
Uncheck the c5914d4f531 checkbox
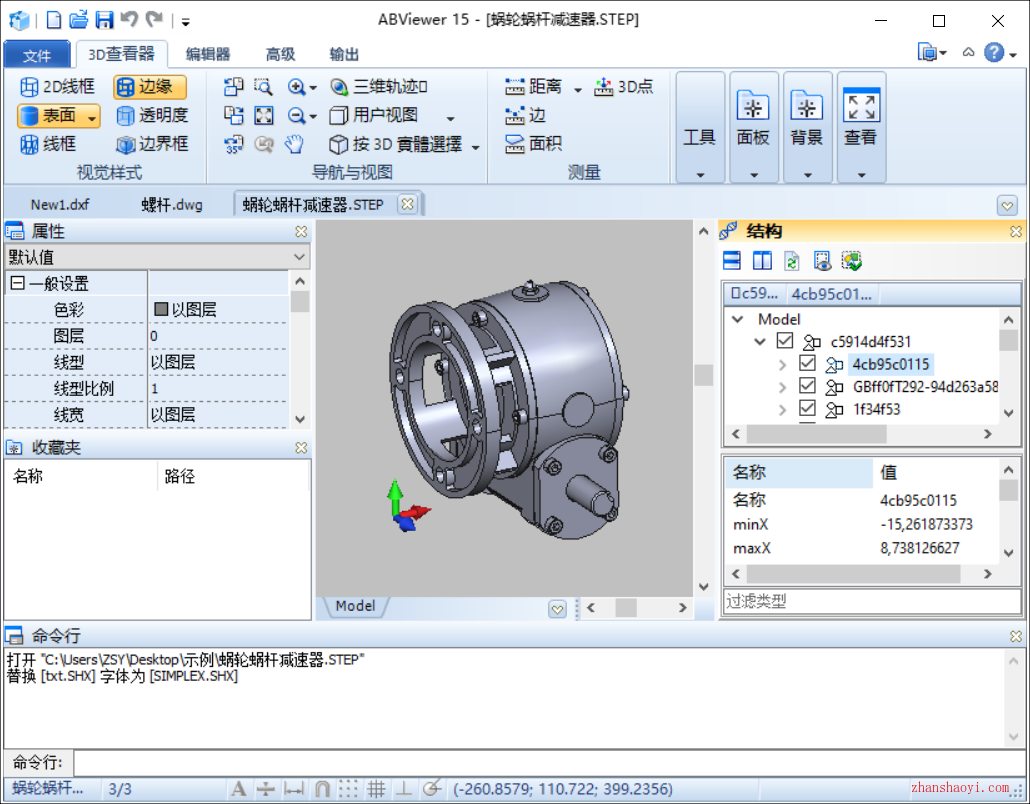[784, 340]
